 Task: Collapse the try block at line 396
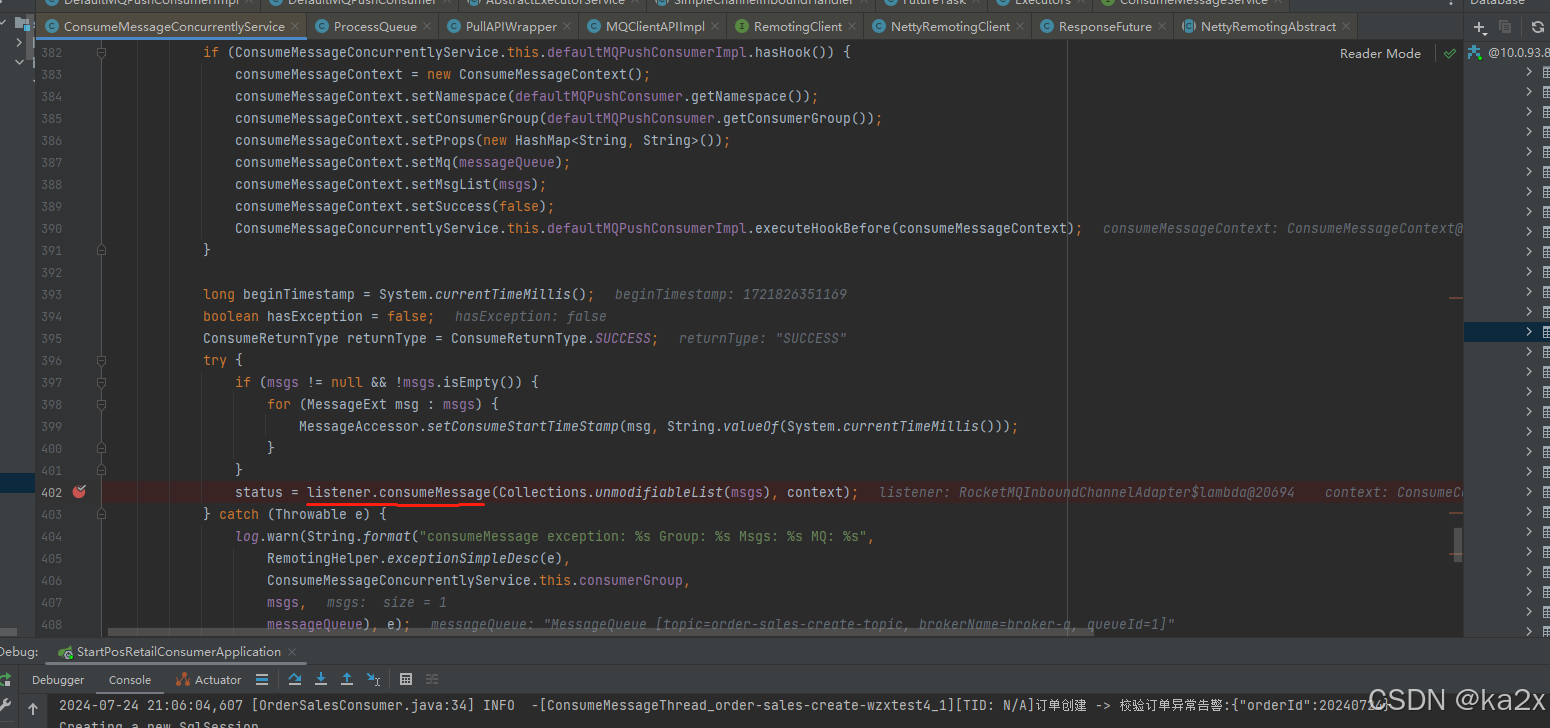101,360
